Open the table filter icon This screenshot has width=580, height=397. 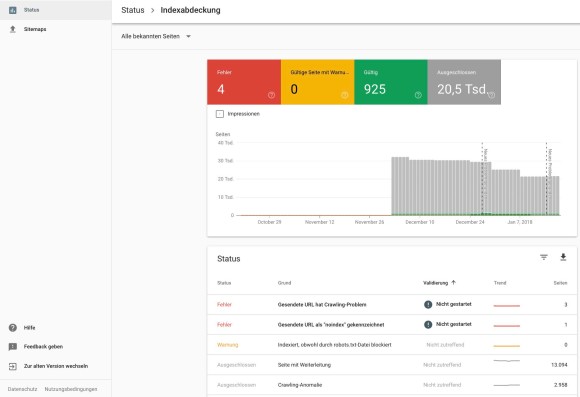[543, 257]
